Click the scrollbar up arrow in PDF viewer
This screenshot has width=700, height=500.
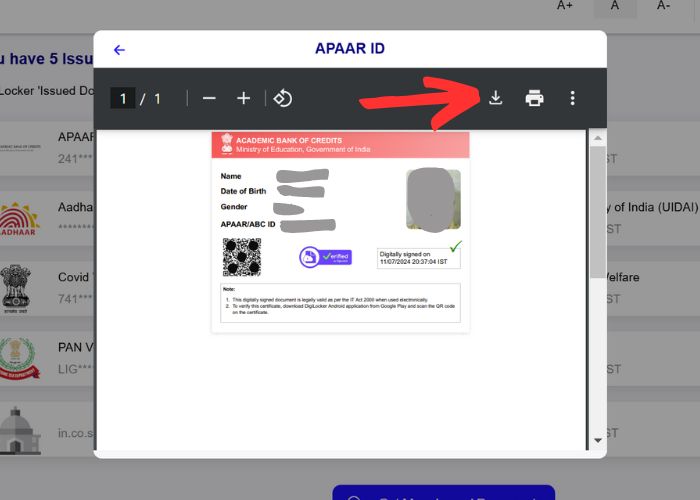598,138
